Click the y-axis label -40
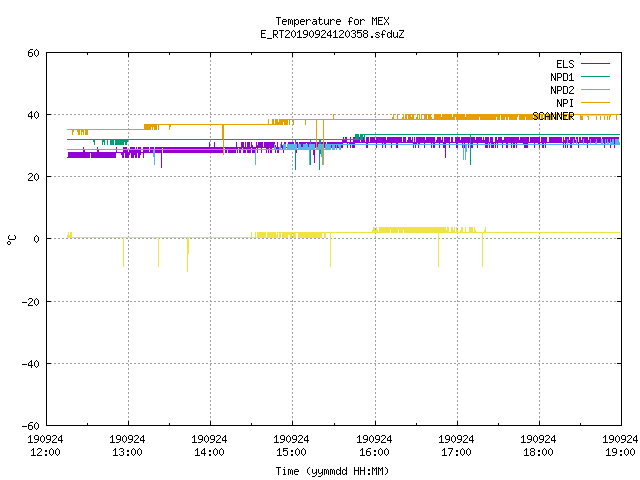This screenshot has height=480, width=640. 31,364
